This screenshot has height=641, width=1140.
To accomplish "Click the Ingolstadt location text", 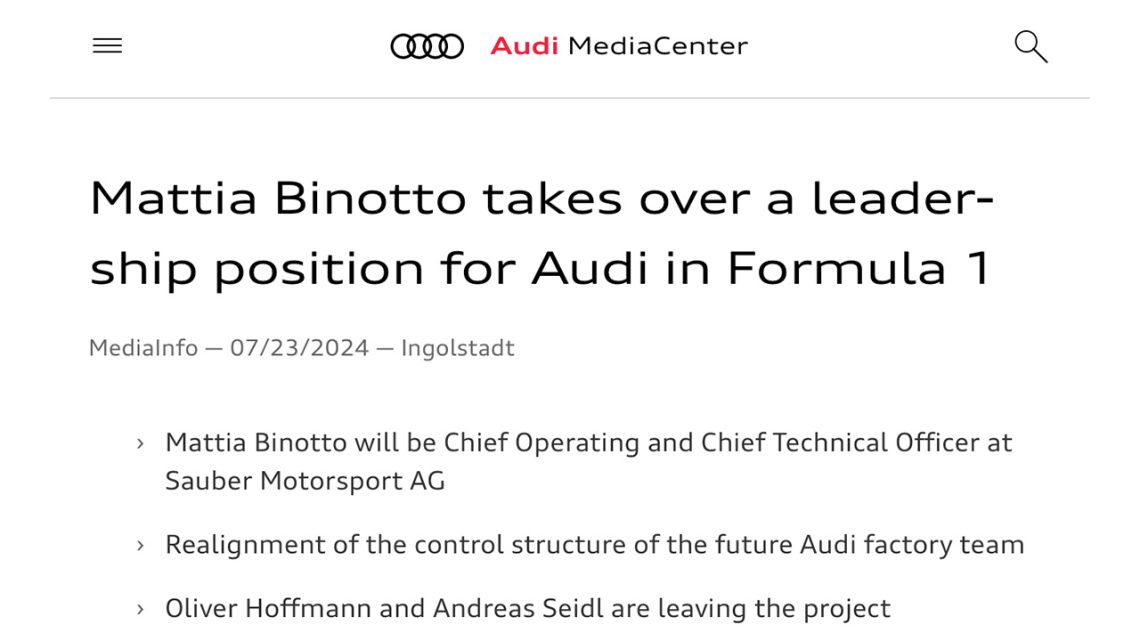I will click(x=457, y=348).
